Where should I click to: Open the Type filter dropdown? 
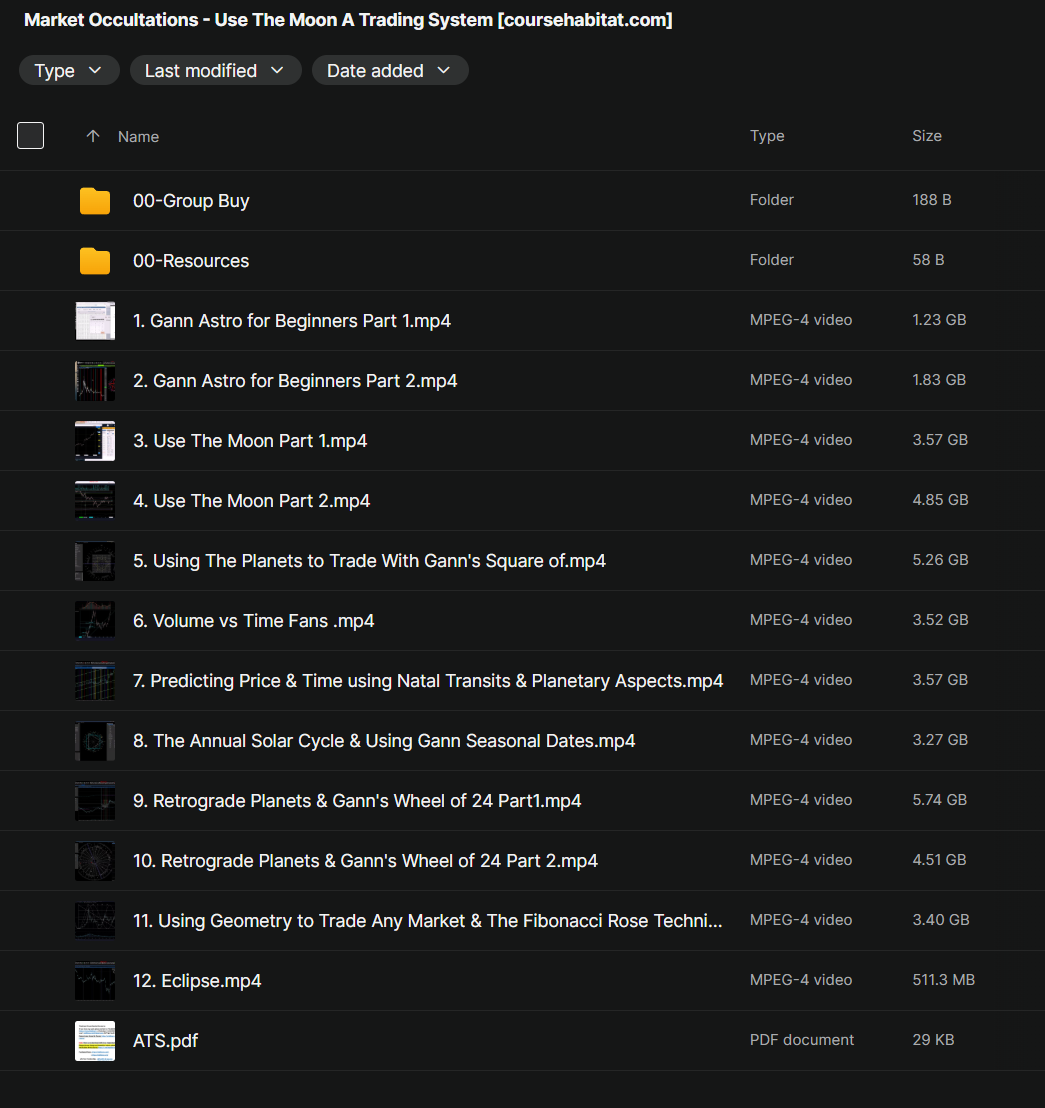pos(69,71)
